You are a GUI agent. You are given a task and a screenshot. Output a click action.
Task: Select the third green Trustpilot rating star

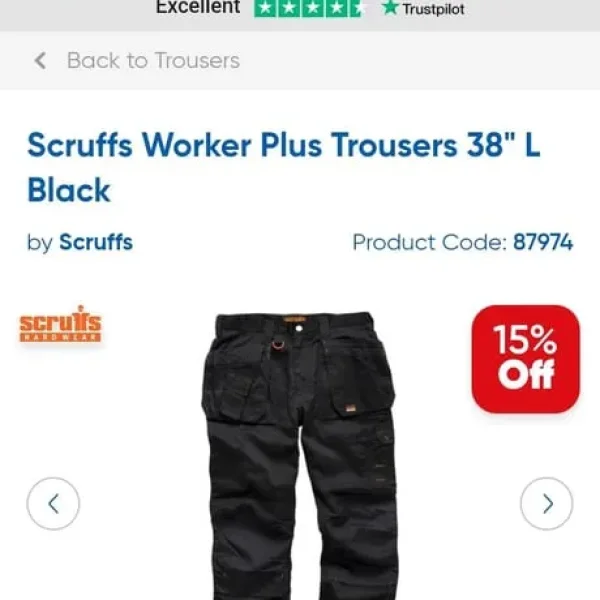coord(313,8)
